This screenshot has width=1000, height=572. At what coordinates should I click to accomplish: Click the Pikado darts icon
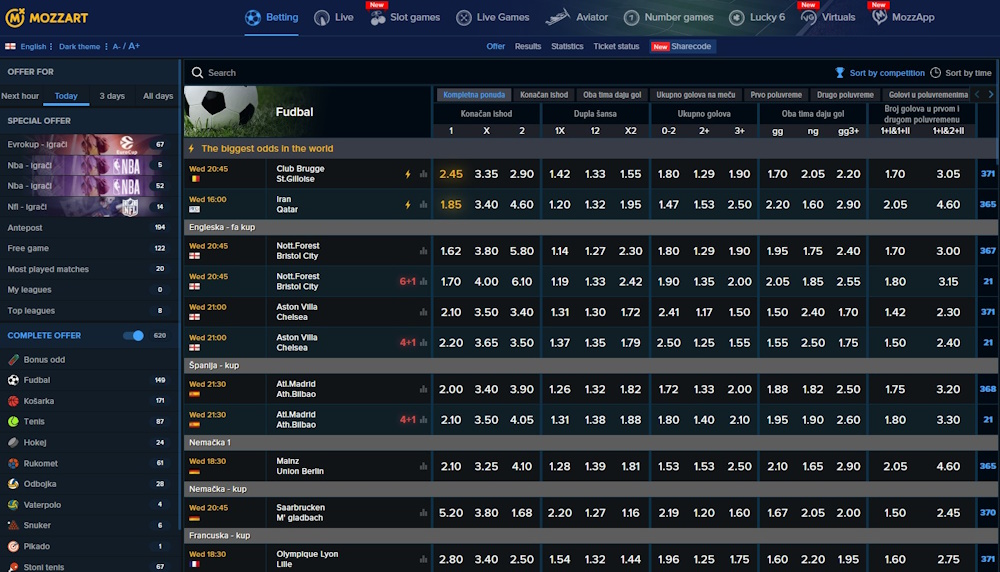pyautogui.click(x=13, y=546)
